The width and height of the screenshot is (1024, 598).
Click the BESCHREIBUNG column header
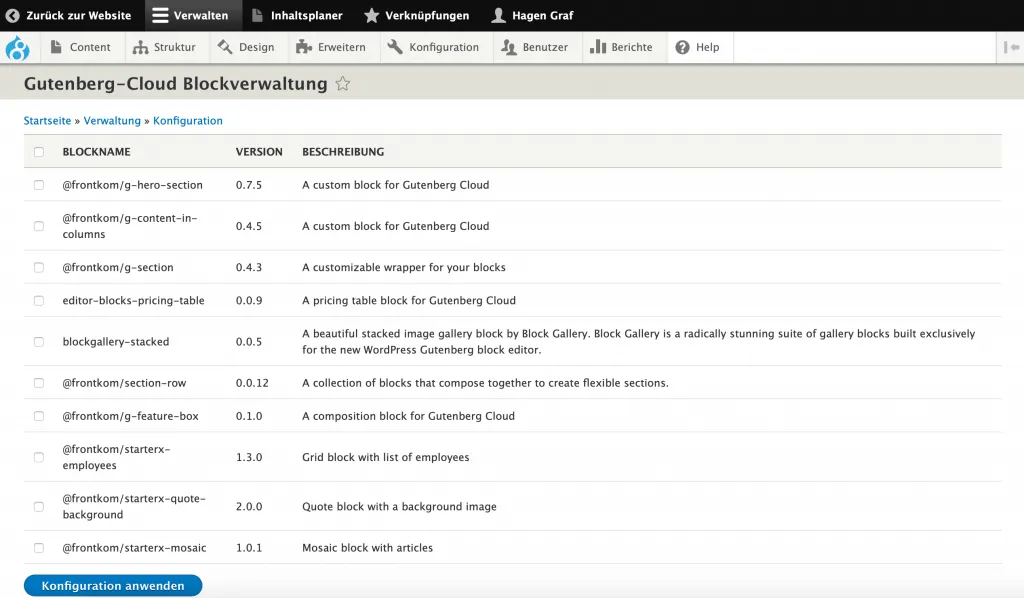(343, 151)
